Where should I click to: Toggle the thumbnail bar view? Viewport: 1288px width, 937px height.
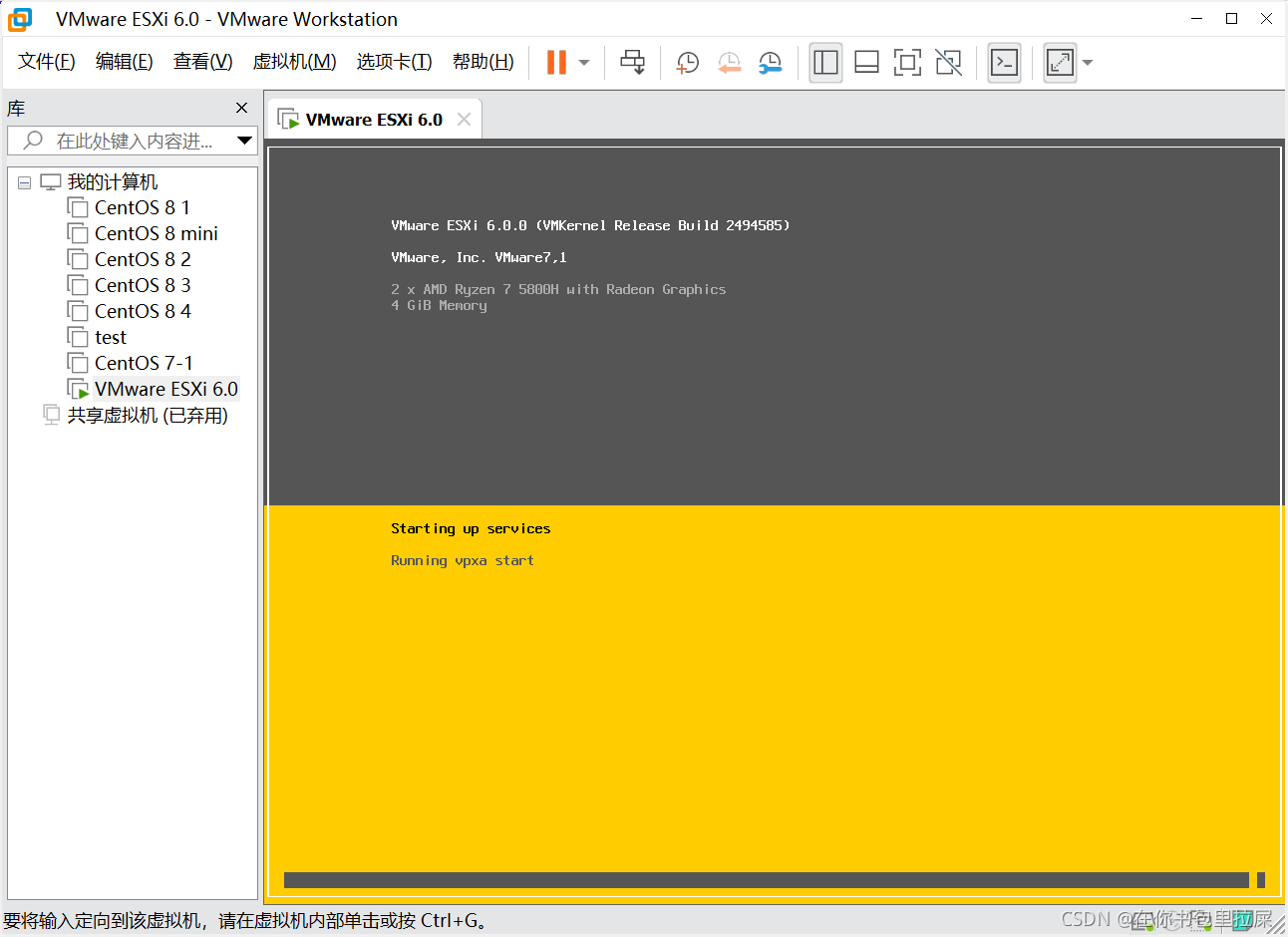[866, 63]
